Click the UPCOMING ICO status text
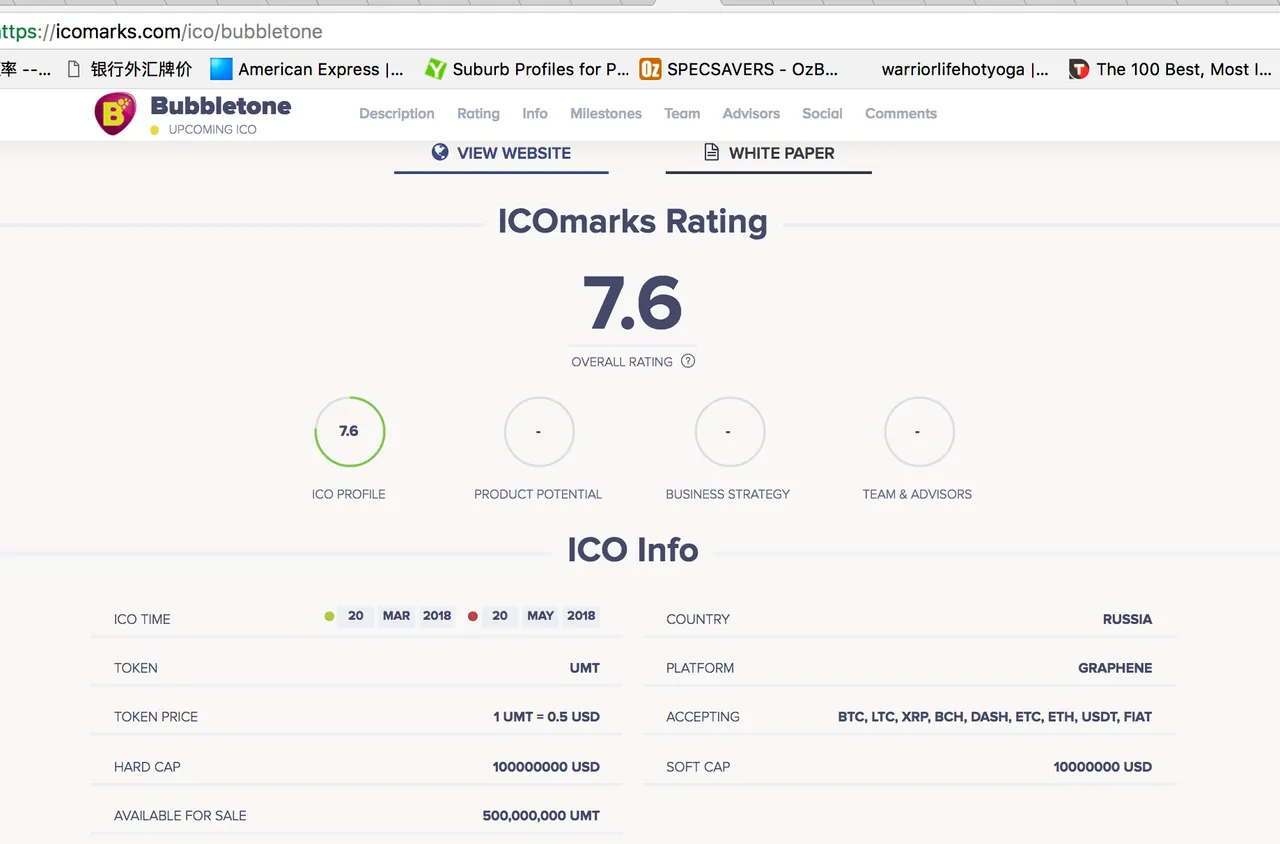Viewport: 1280px width, 844px height. pyautogui.click(x=212, y=130)
